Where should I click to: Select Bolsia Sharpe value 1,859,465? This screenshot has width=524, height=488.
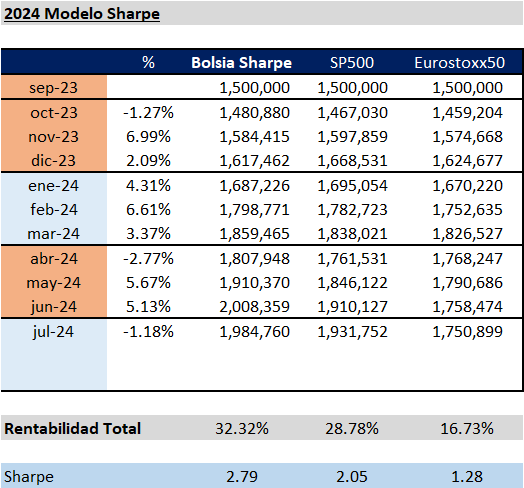pyautogui.click(x=254, y=234)
